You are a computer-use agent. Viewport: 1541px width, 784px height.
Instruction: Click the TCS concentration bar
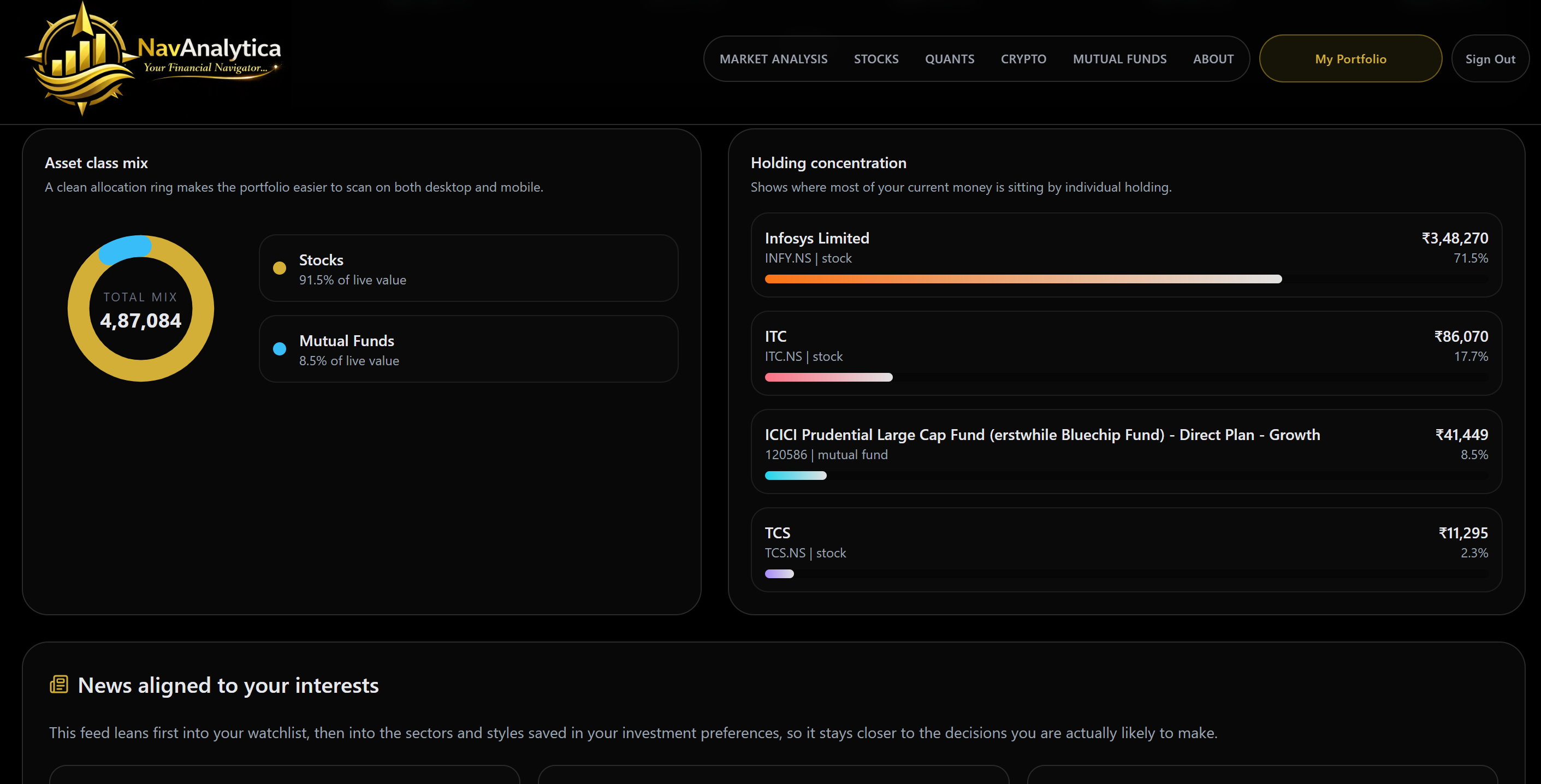click(x=779, y=573)
